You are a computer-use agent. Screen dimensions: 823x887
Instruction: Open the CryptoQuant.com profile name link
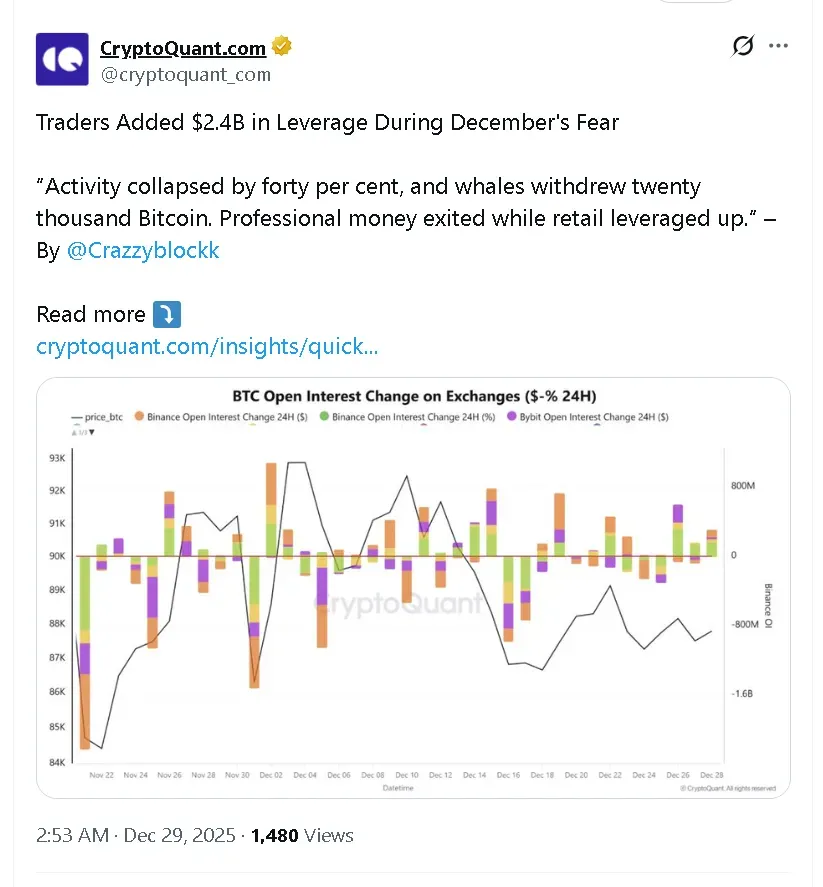183,48
